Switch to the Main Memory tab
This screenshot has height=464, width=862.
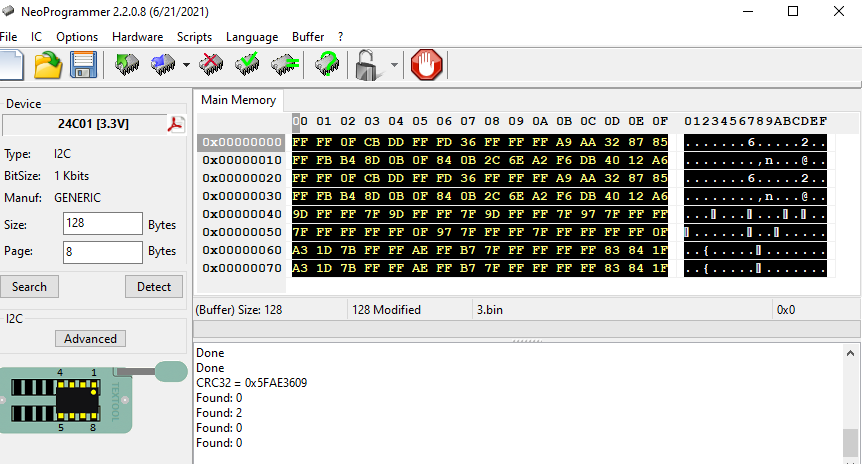[x=238, y=100]
